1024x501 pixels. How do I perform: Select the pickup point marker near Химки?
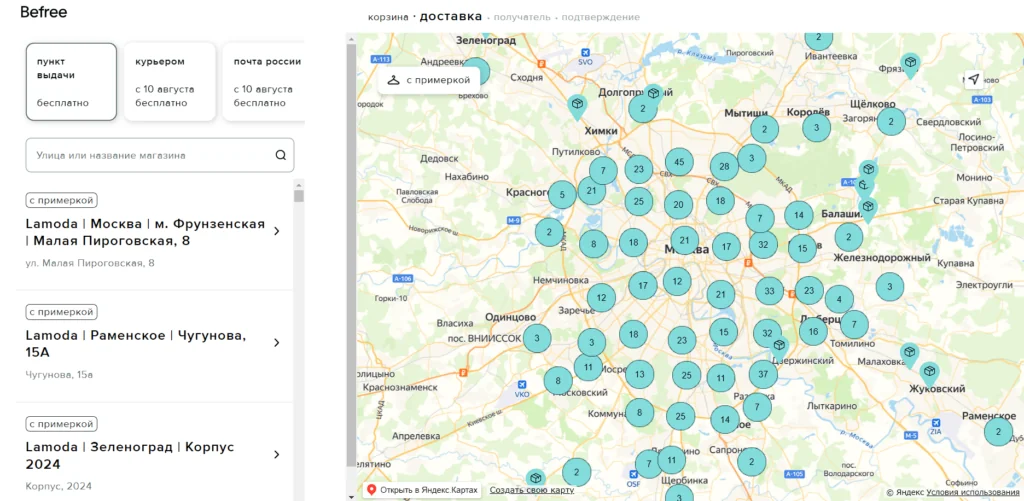577,104
